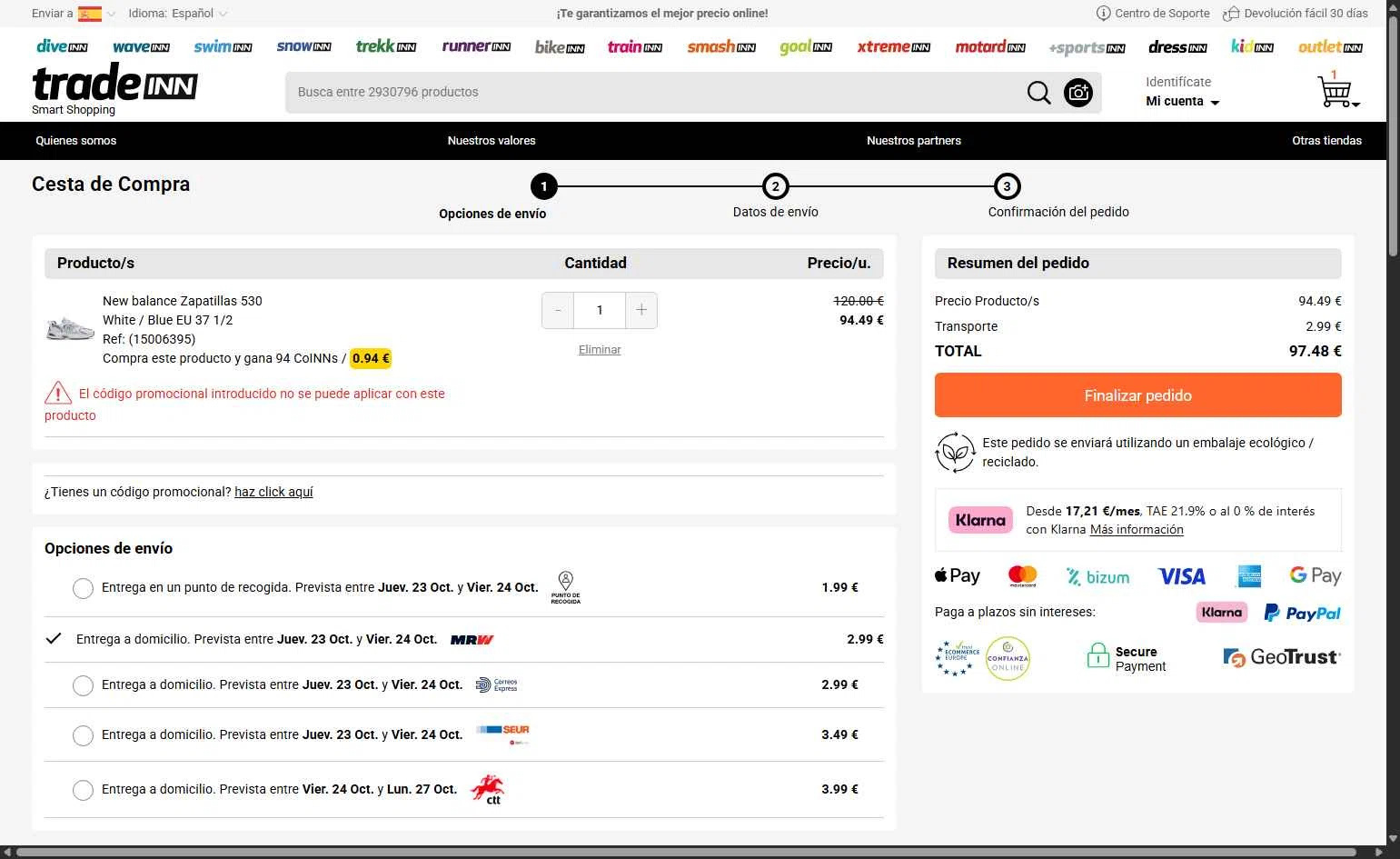Open the goalINN store logo
The image size is (1400, 859).
[806, 47]
